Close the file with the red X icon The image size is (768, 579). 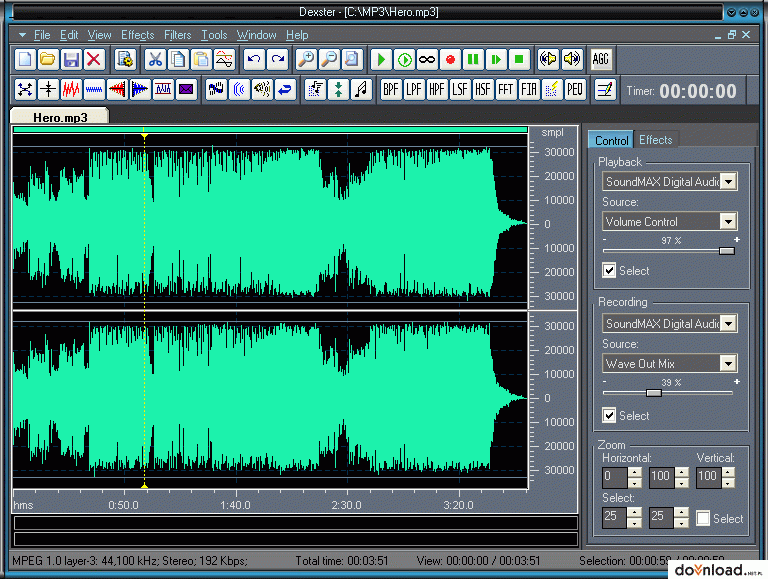[x=94, y=60]
